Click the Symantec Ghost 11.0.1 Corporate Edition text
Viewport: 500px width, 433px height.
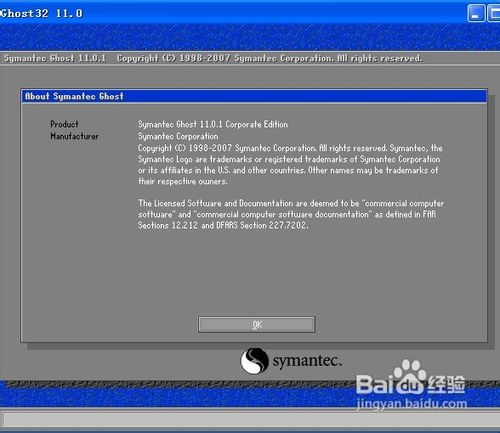click(x=213, y=124)
